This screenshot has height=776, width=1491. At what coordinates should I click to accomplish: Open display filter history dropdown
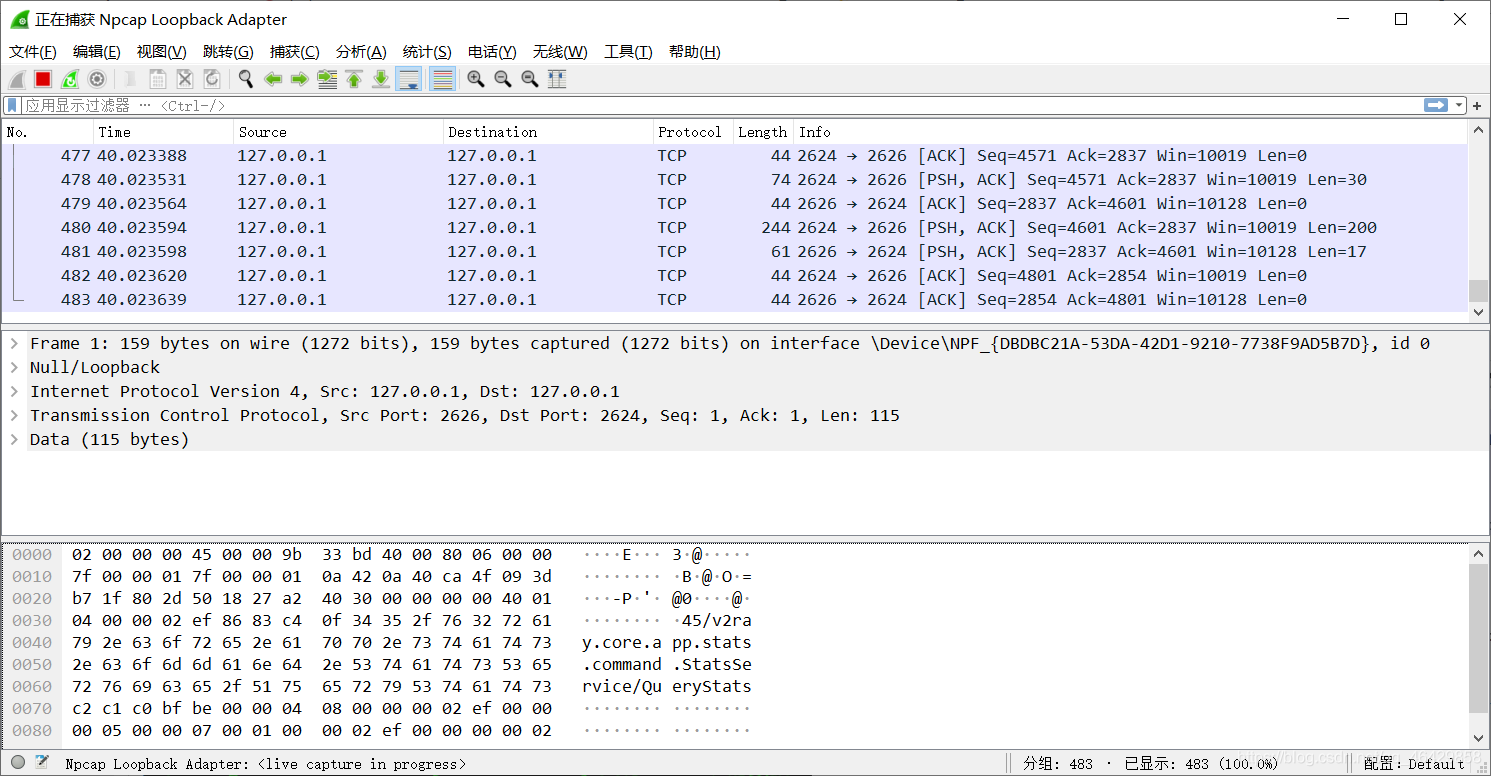pyautogui.click(x=1460, y=105)
